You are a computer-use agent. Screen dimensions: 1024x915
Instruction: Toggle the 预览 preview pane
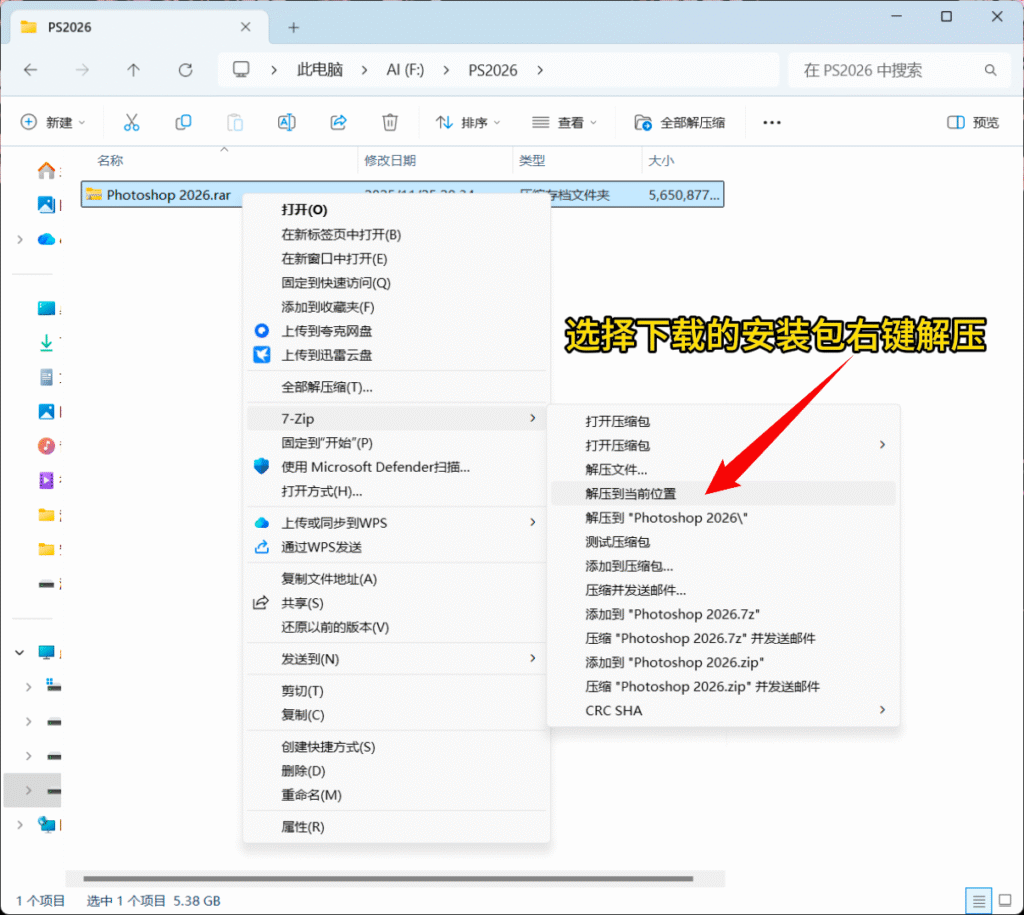[x=973, y=122]
